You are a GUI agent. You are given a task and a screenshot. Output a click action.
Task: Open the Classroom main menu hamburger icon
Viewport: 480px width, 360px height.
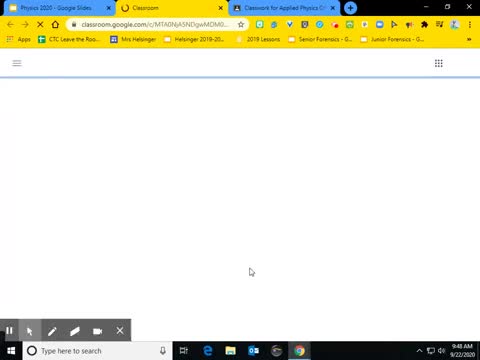(x=17, y=63)
